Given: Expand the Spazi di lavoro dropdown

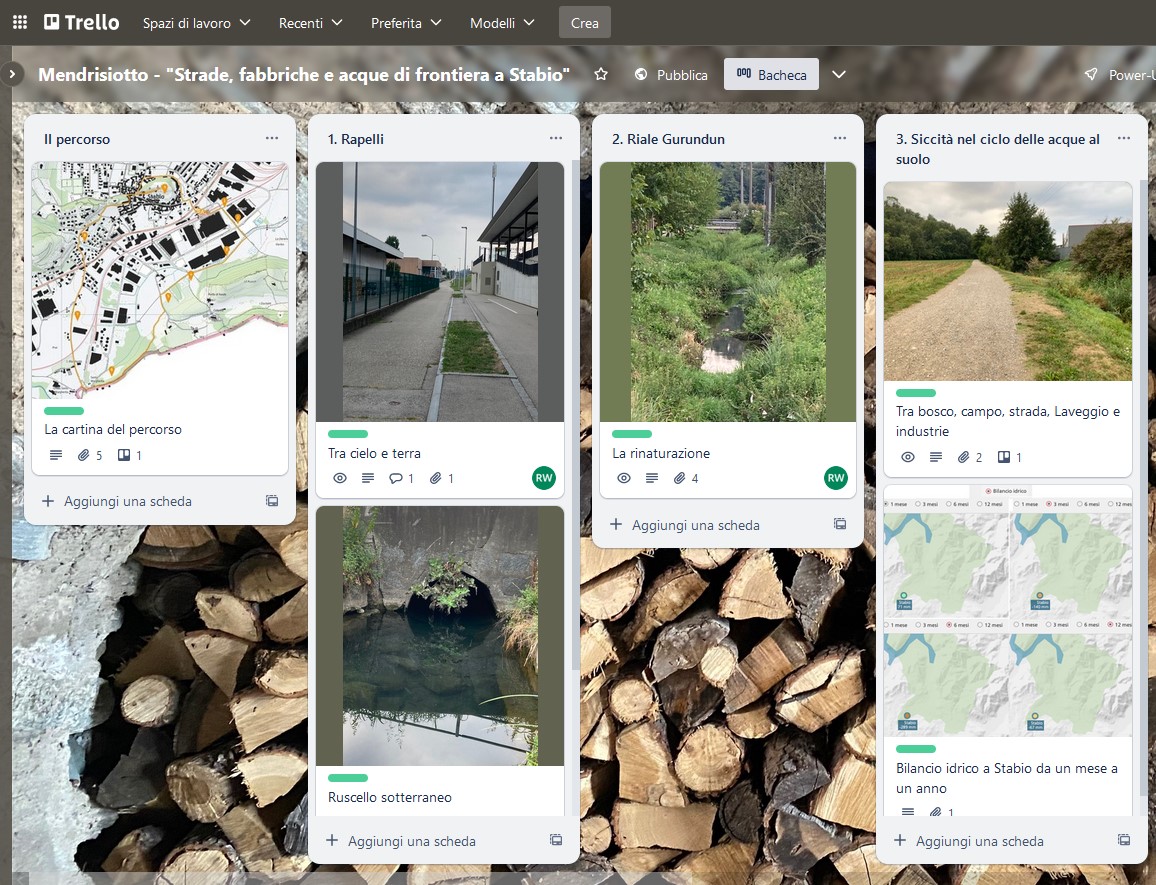Looking at the screenshot, I should point(196,22).
